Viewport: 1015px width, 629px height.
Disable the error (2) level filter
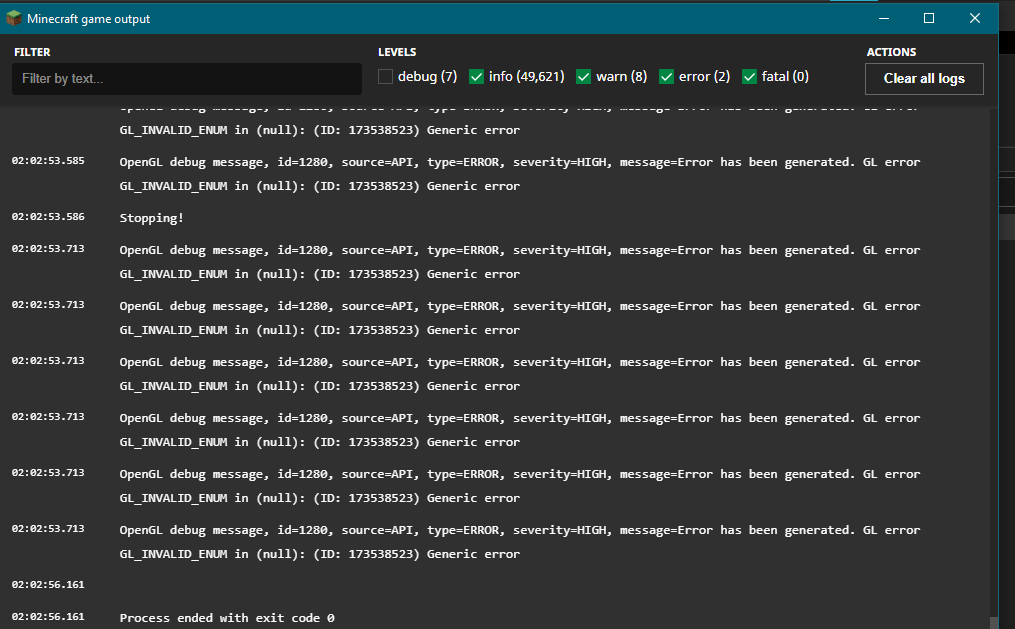667,77
